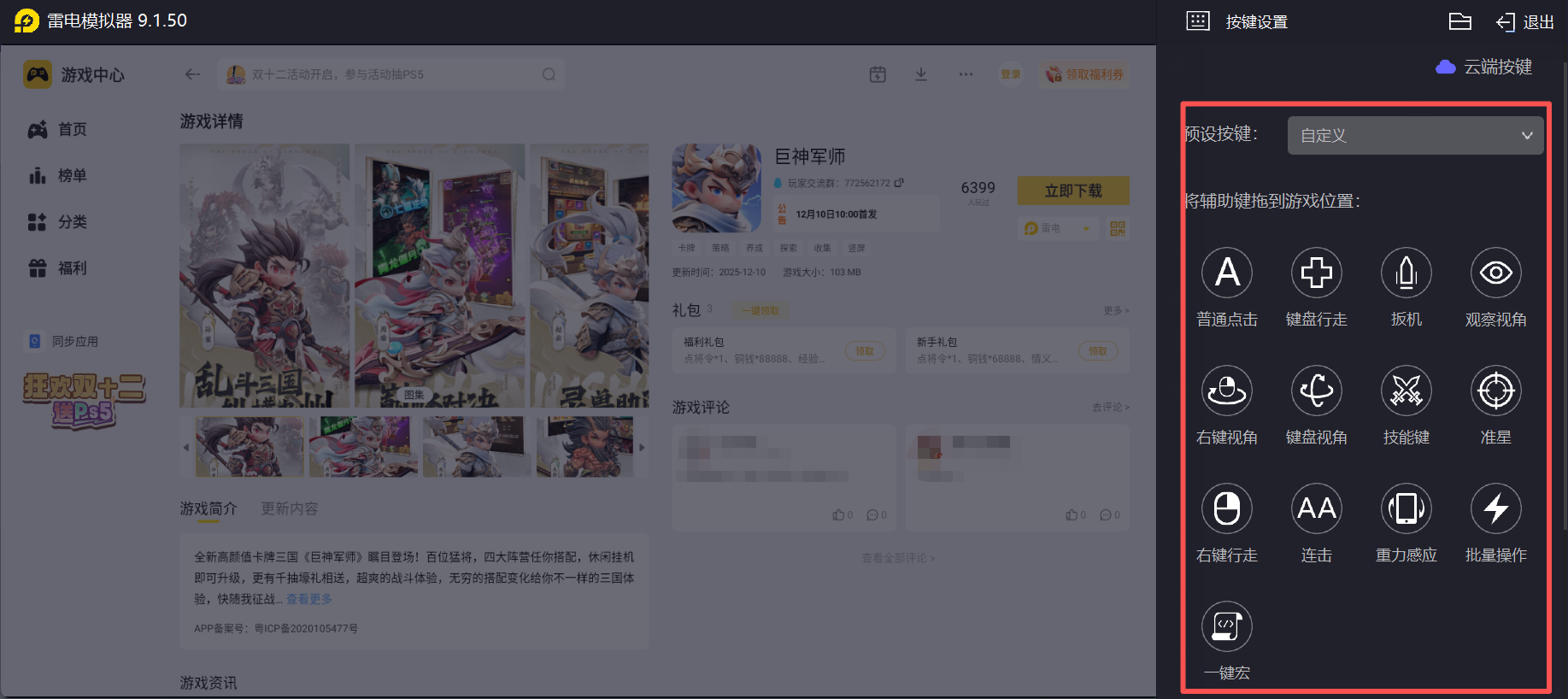The height and width of the screenshot is (699, 1568).
Task: Open the 雷电 install target dropdown
Action: 1058,228
